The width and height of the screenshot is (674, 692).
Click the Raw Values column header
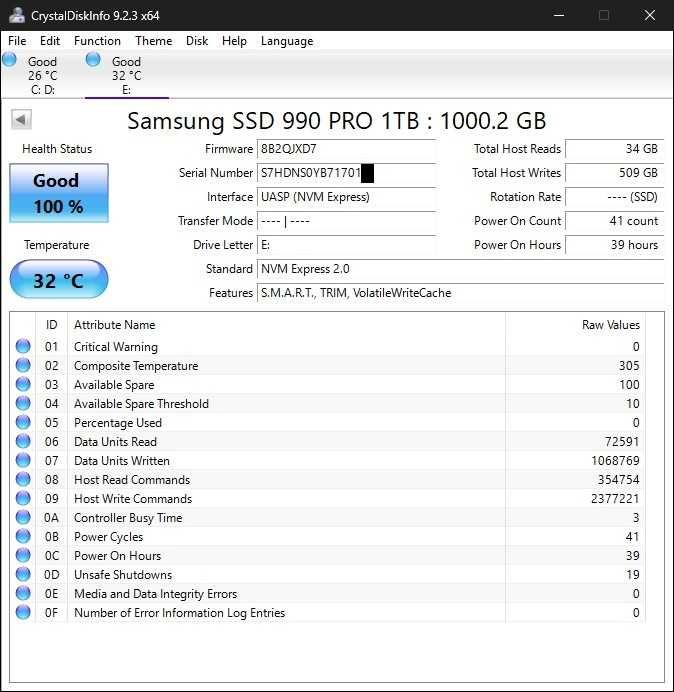pos(575,325)
